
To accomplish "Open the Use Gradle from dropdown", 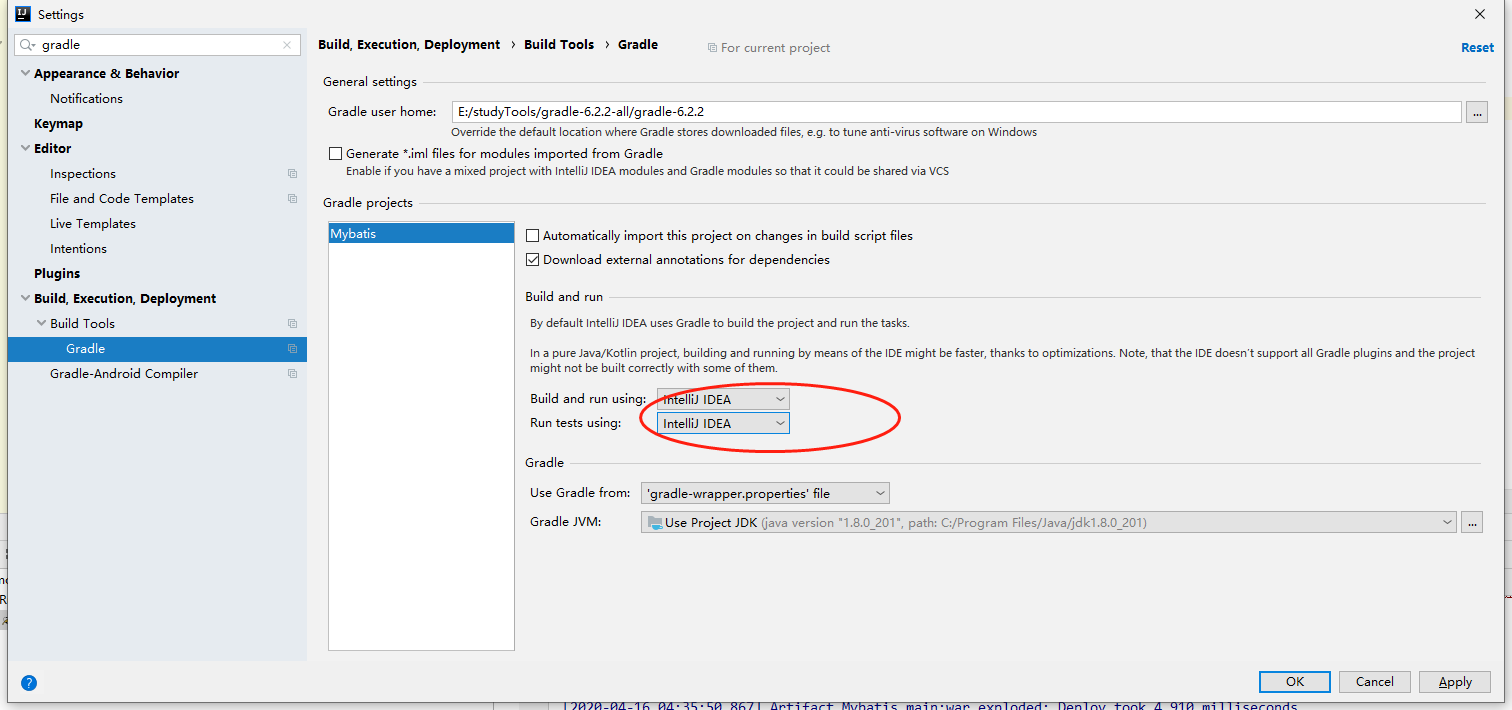I will [x=765, y=493].
